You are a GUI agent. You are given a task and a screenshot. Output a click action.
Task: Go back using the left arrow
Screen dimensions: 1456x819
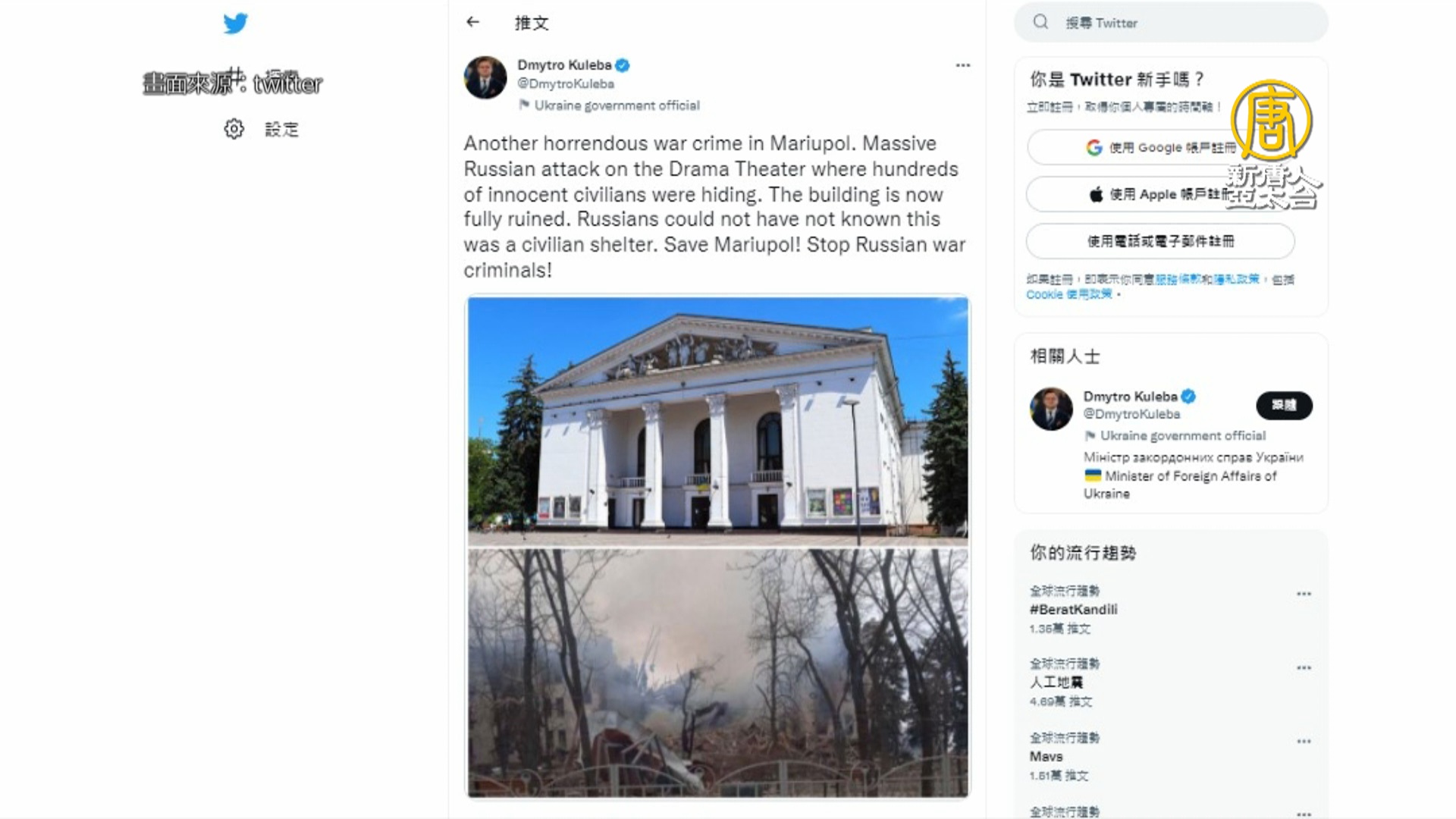pyautogui.click(x=473, y=22)
